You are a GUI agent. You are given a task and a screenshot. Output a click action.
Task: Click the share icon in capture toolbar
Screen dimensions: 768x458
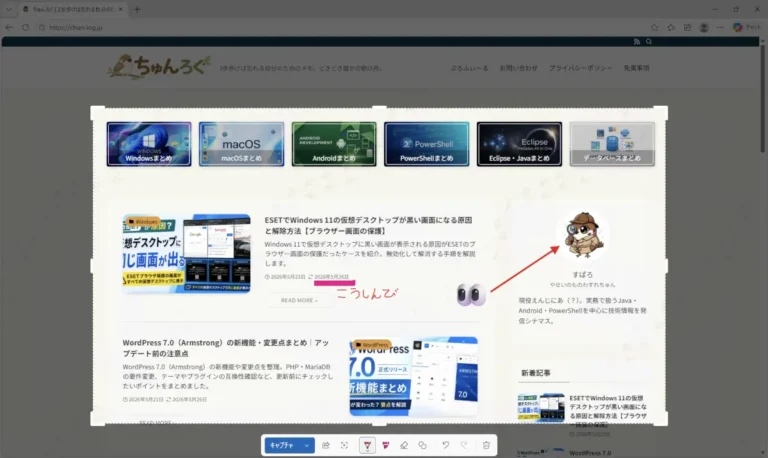326,445
